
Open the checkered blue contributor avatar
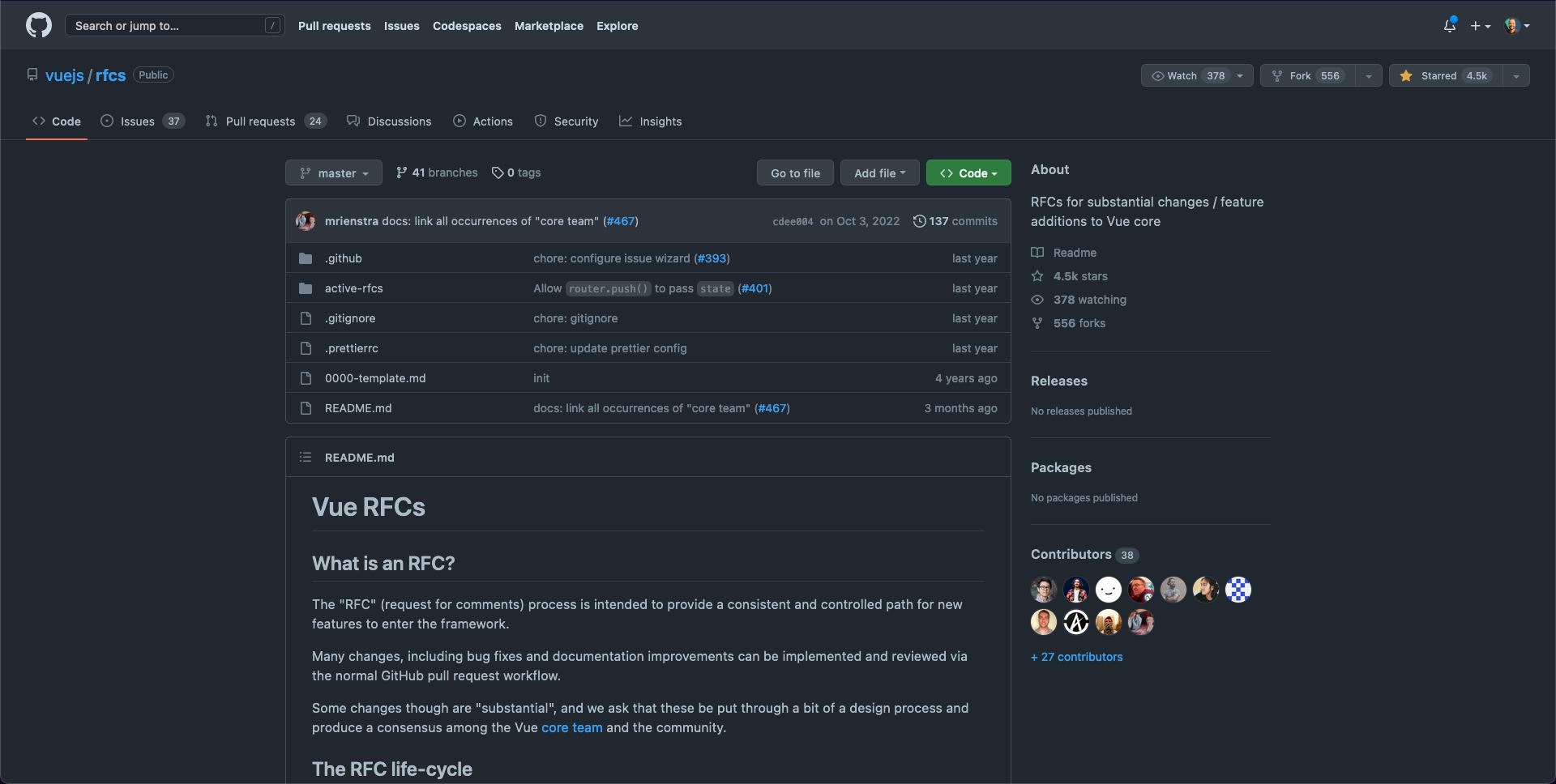pyautogui.click(x=1238, y=590)
